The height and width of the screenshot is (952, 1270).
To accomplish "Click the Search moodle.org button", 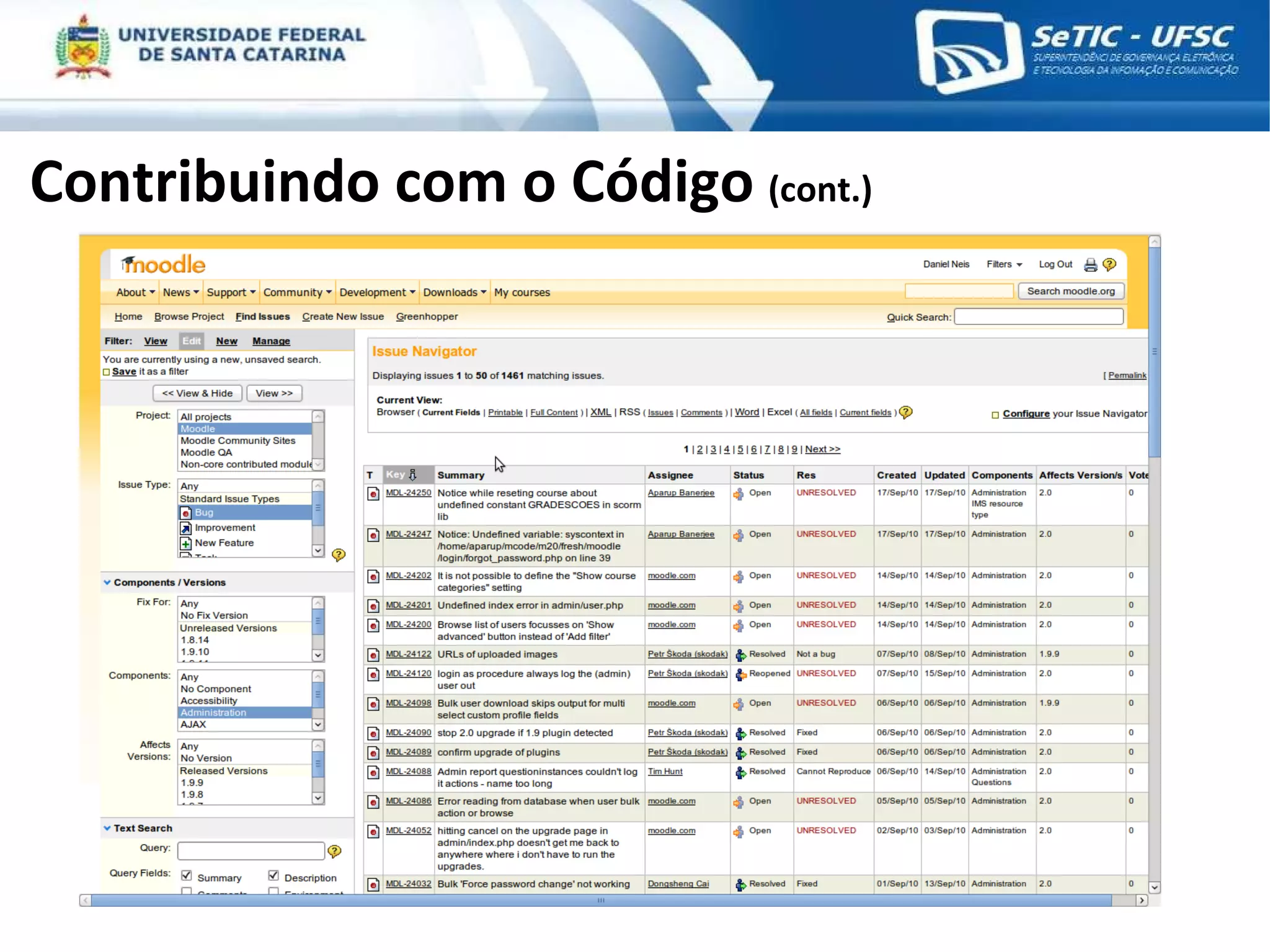I will pos(1071,291).
